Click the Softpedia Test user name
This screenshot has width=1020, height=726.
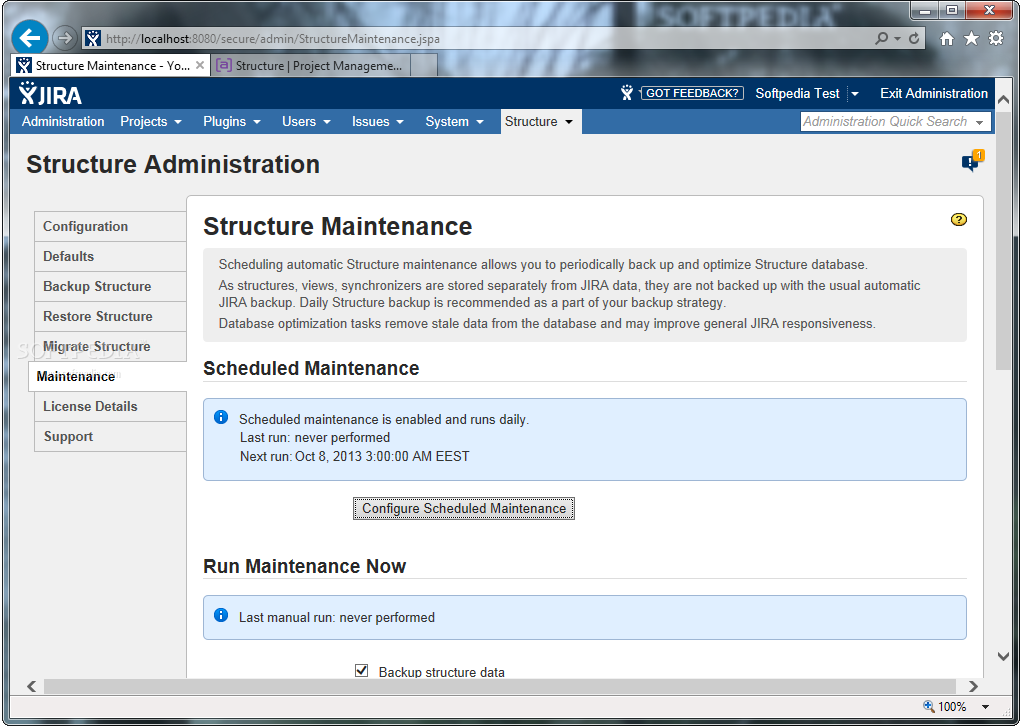[x=798, y=93]
